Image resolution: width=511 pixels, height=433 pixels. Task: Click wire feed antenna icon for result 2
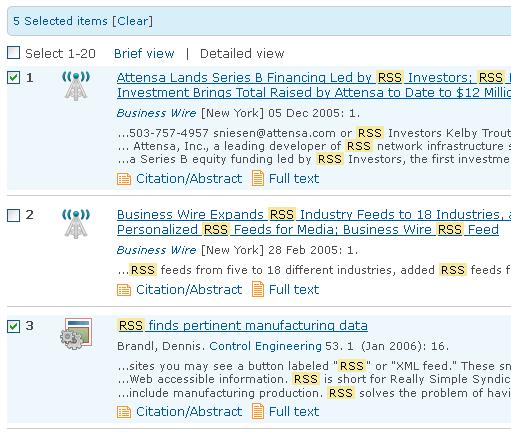click(x=76, y=224)
